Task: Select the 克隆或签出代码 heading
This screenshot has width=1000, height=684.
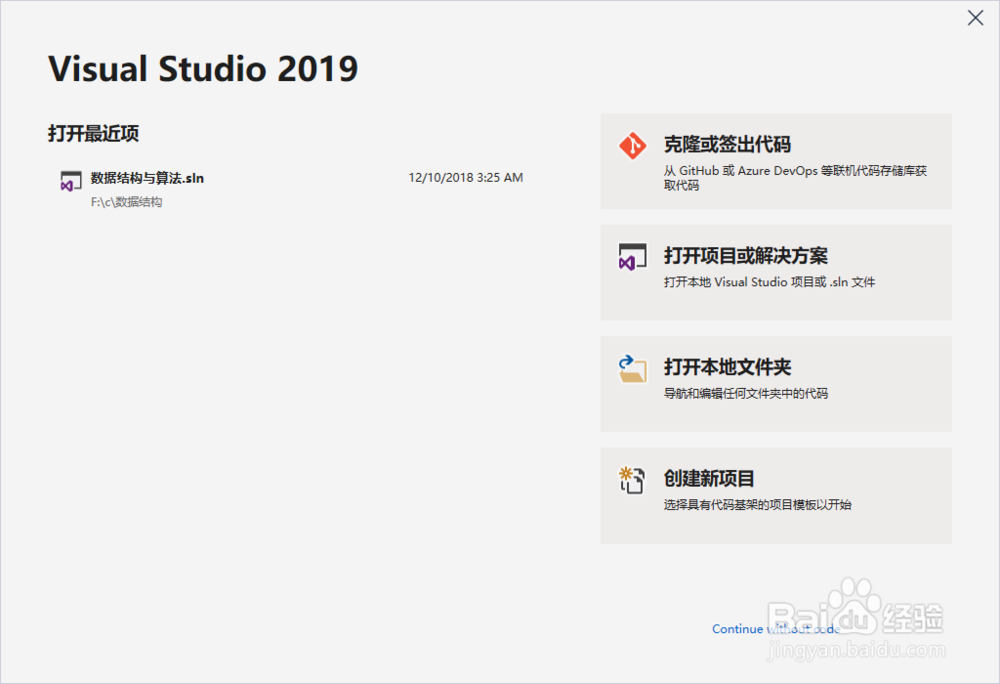Action: [727, 145]
